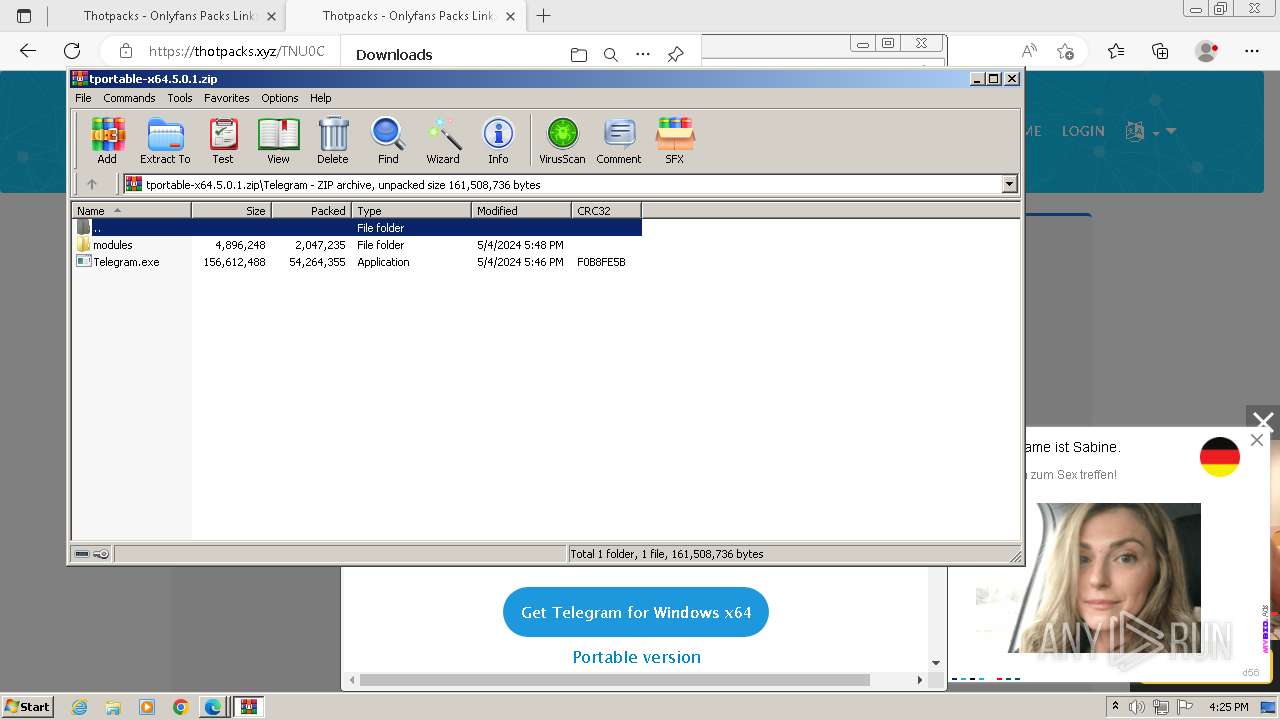Open Internet Explorer from taskbar
Viewport: 1280px width, 720px height.
tap(80, 707)
